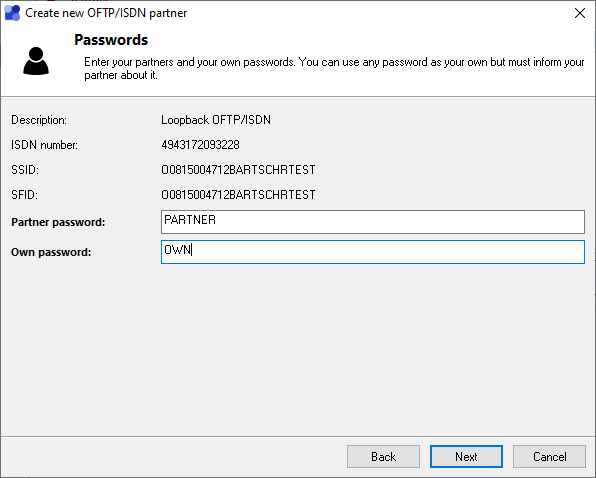The width and height of the screenshot is (596, 478).
Task: Click the ISDN number value 4943172093228
Action: point(200,145)
